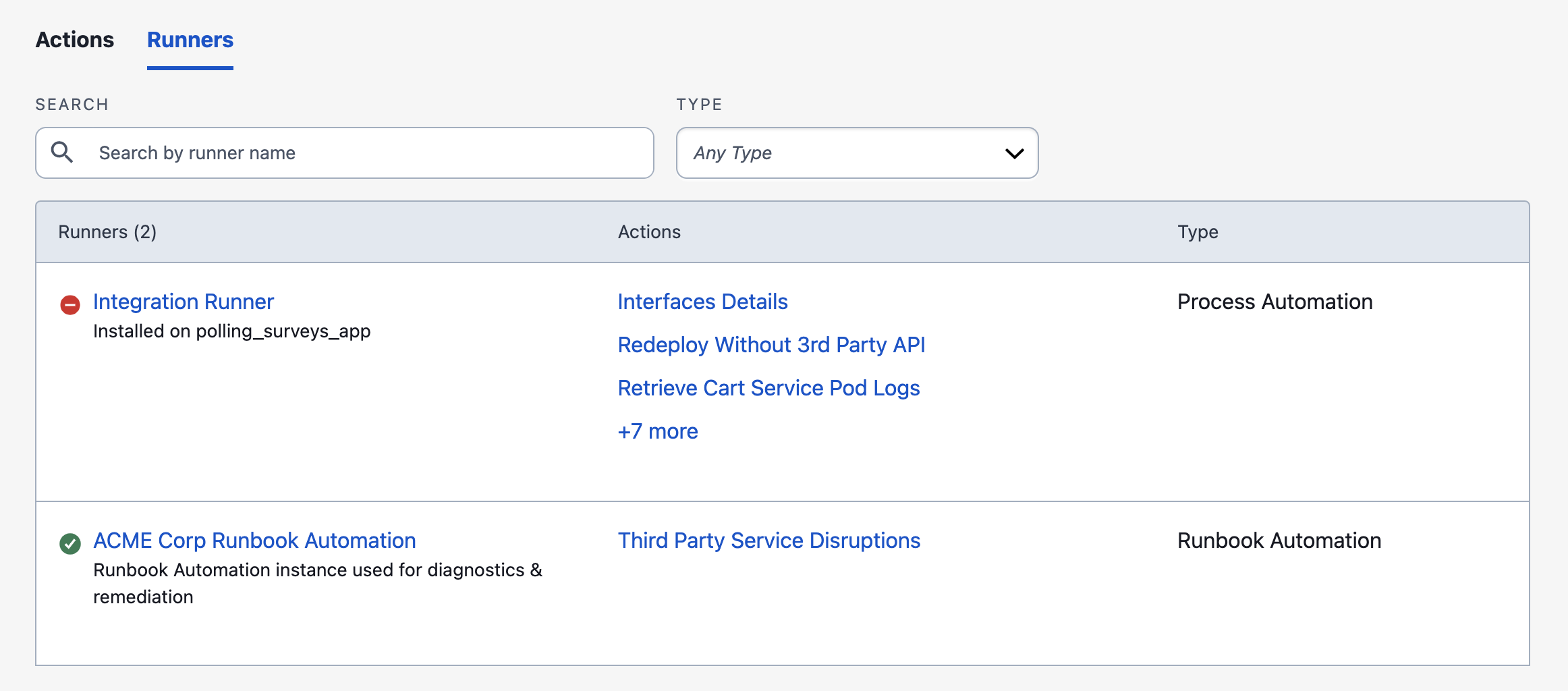
Task: Open the Interfaces Details action
Action: (x=703, y=302)
